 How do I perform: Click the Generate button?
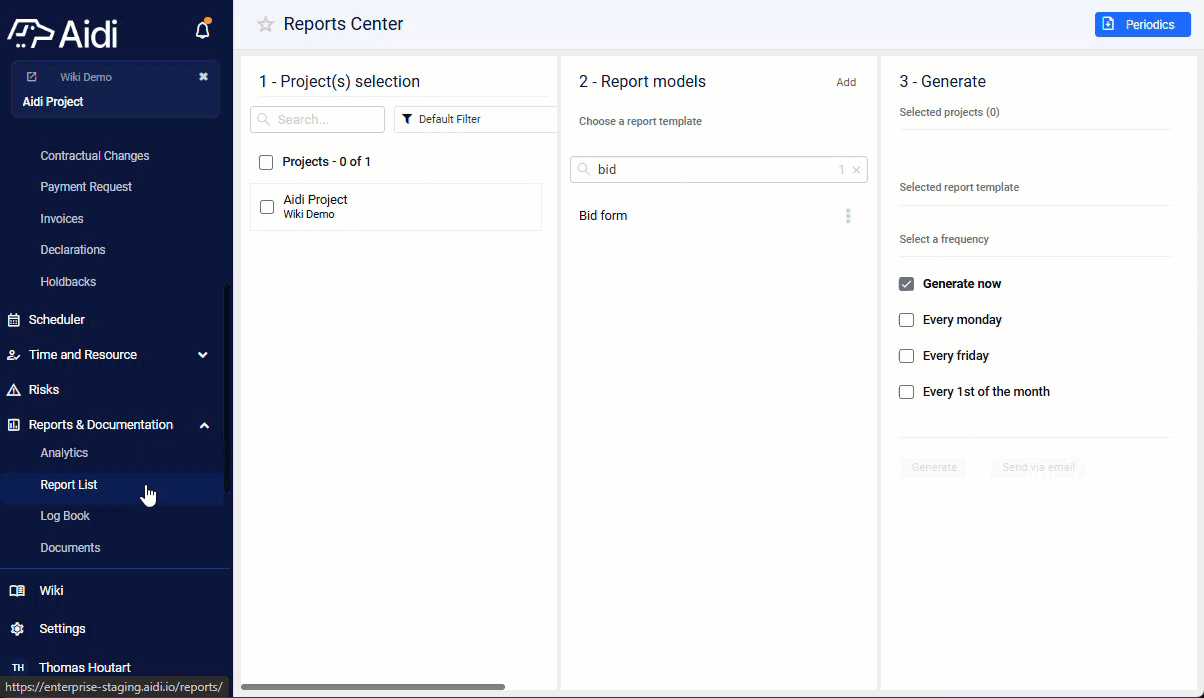point(934,467)
